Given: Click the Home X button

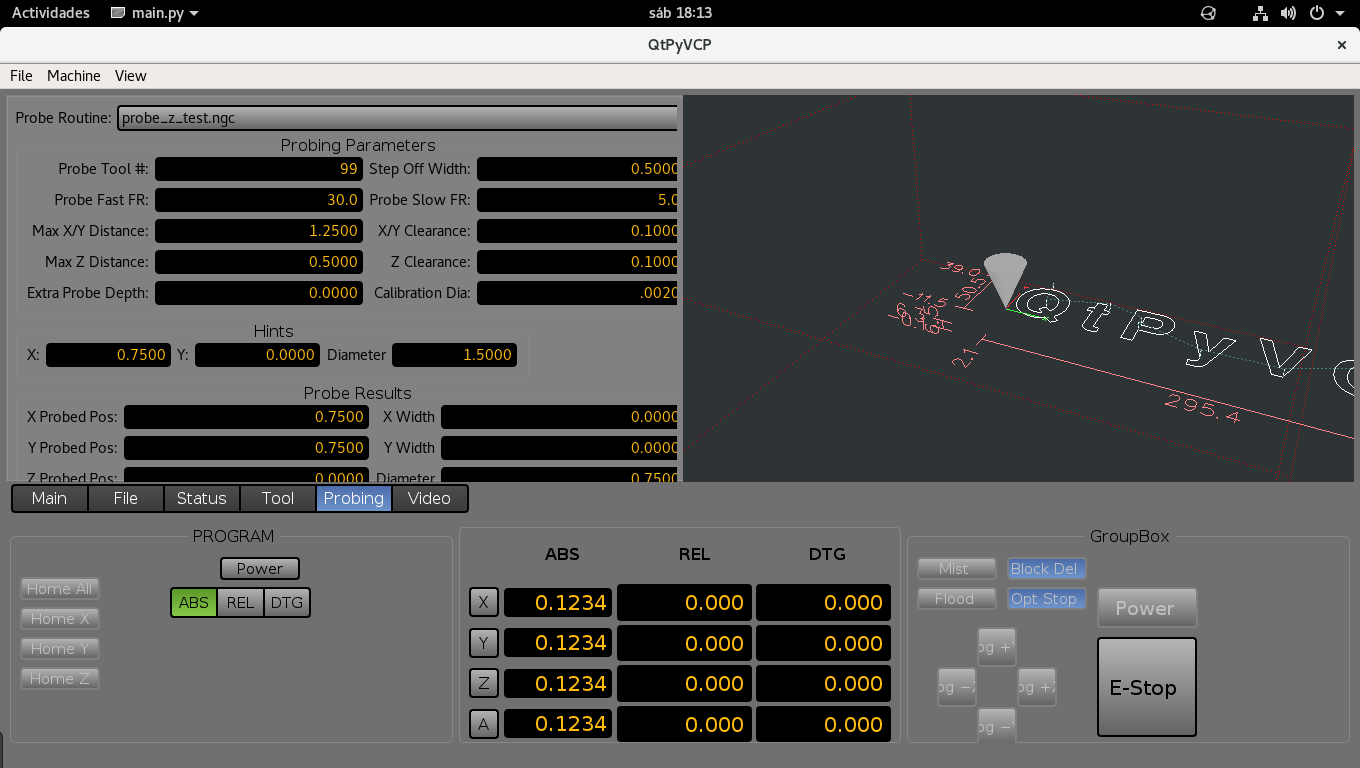Looking at the screenshot, I should (x=60, y=619).
